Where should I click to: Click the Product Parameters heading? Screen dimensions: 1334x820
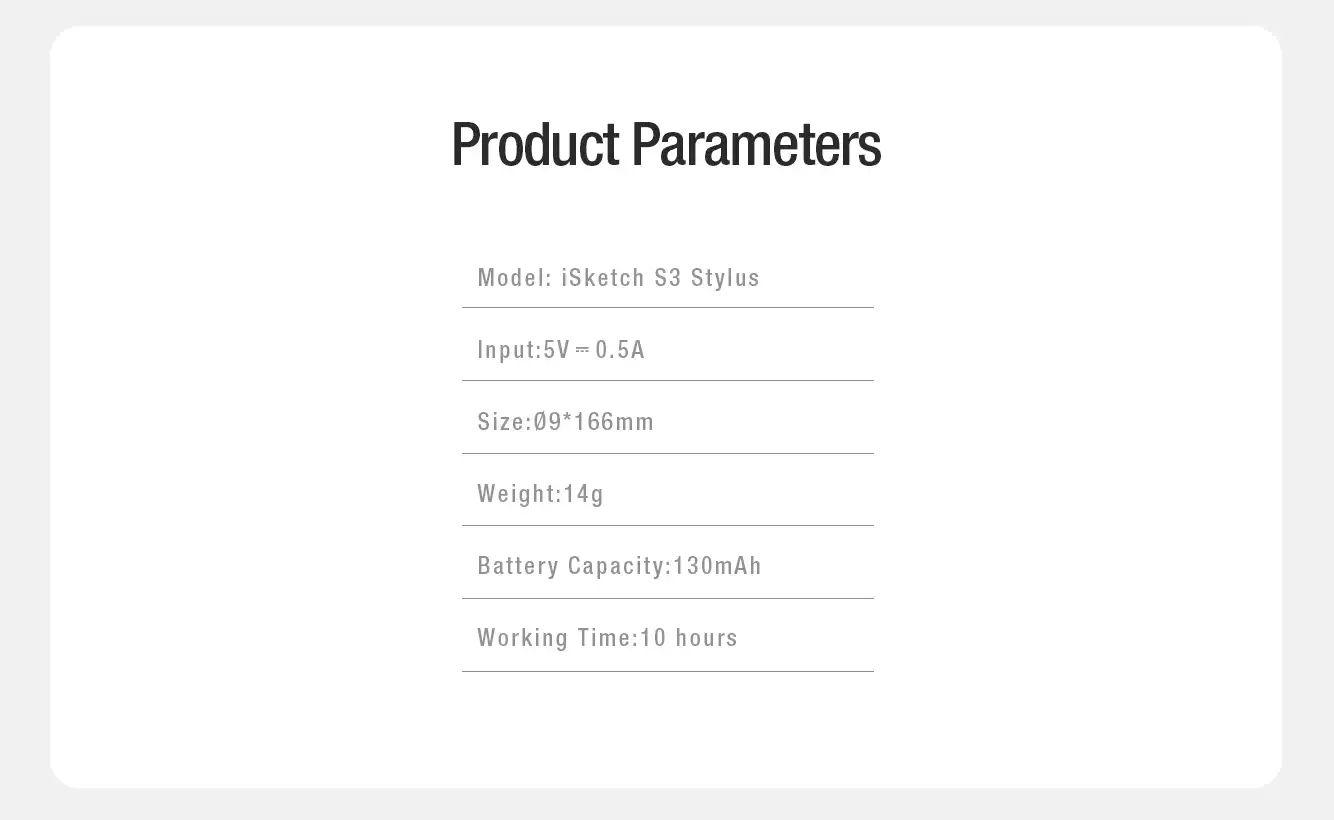pyautogui.click(x=666, y=144)
